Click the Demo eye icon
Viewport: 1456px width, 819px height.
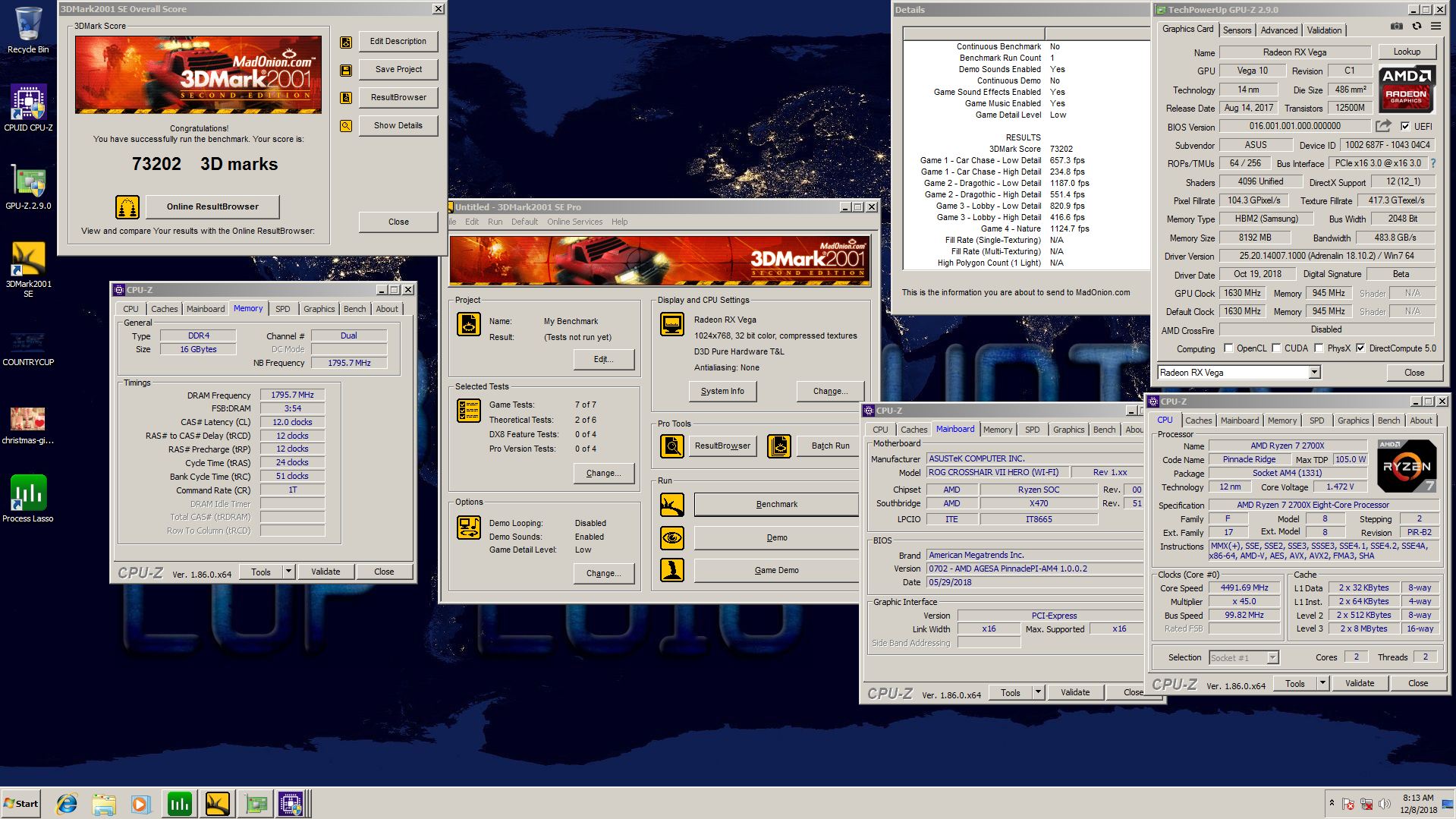pos(672,538)
